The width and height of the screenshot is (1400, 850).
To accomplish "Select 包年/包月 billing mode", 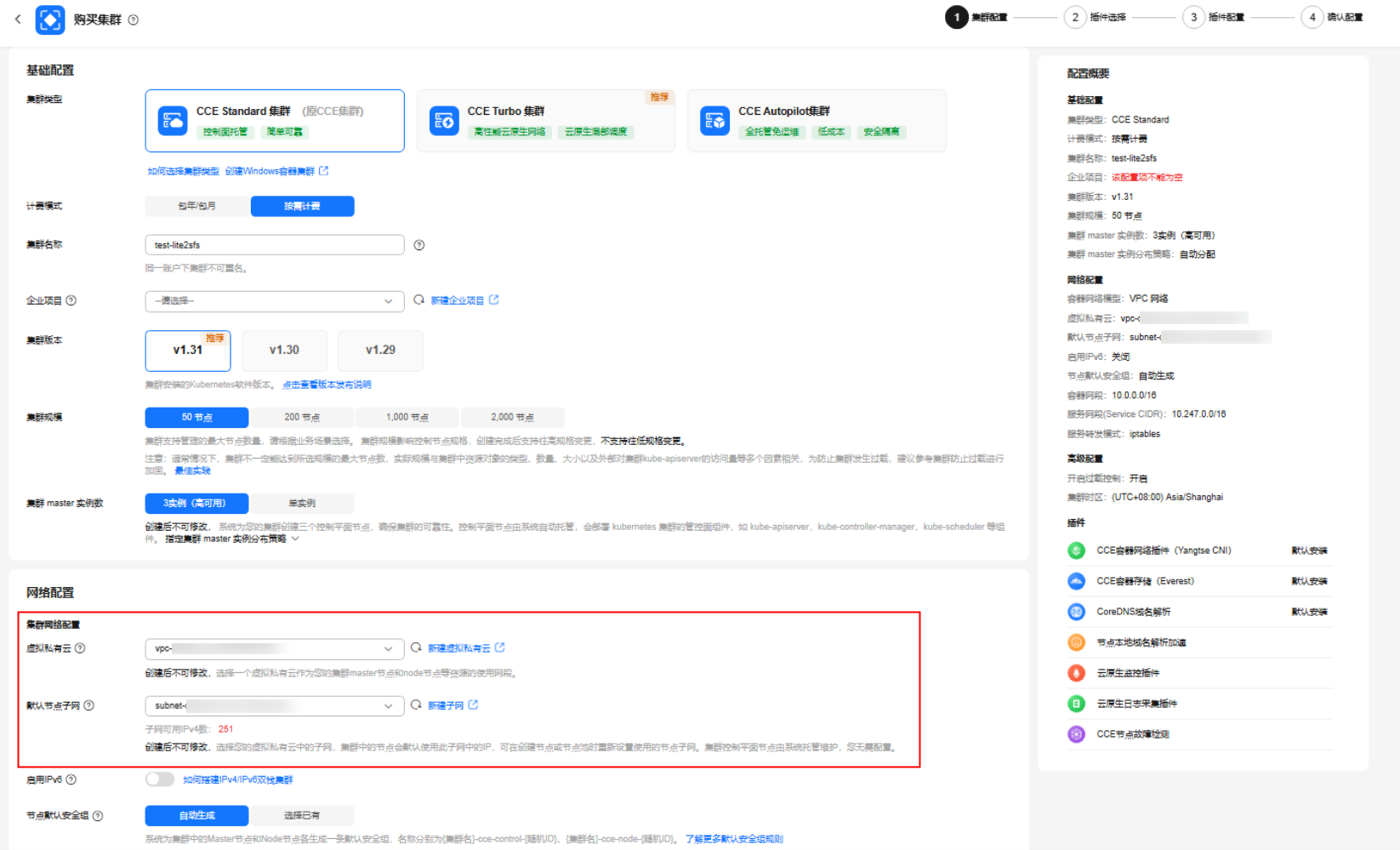I will 197,206.
